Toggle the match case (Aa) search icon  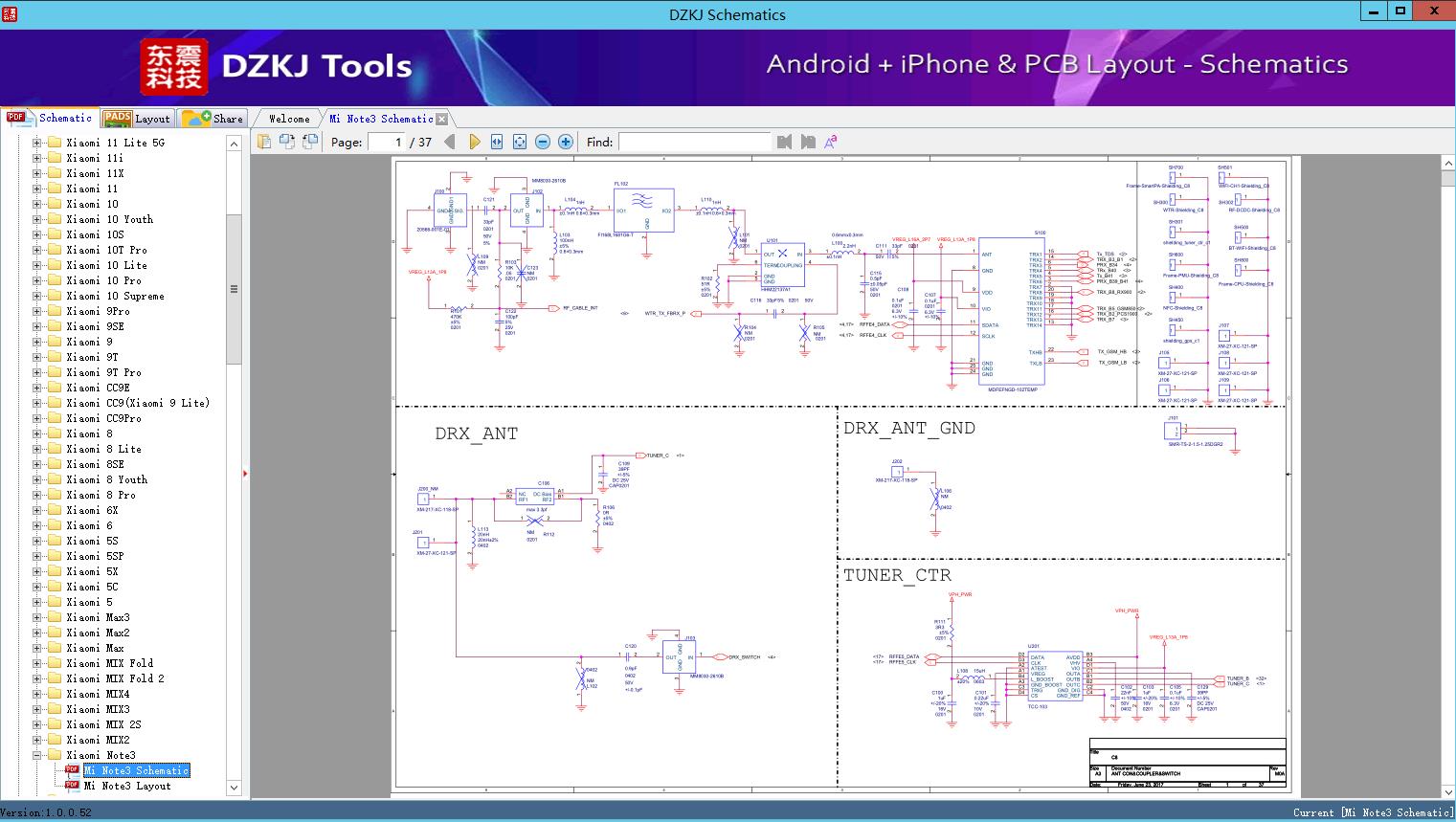click(831, 142)
